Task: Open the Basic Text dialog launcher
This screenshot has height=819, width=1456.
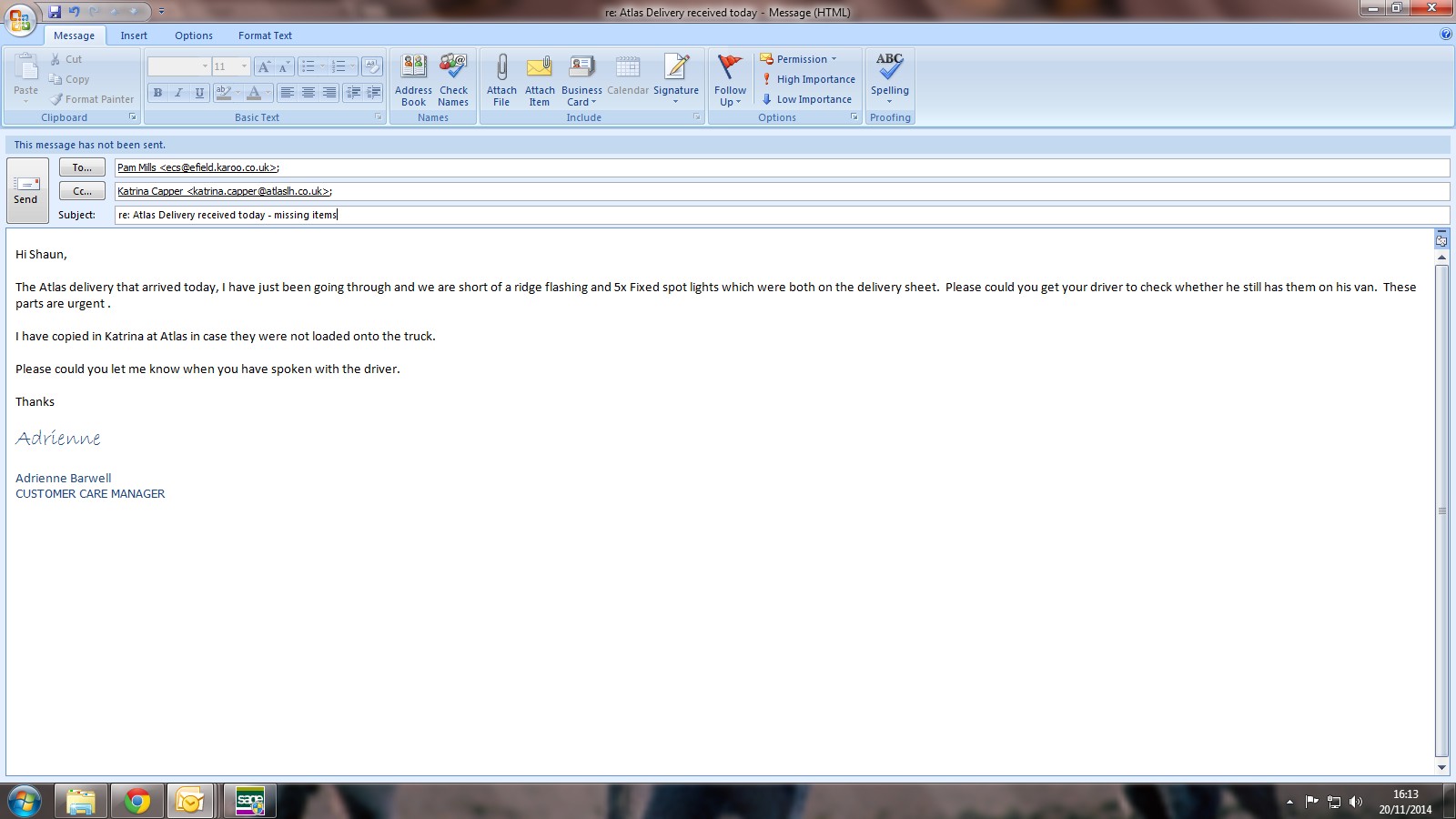Action: (x=379, y=117)
